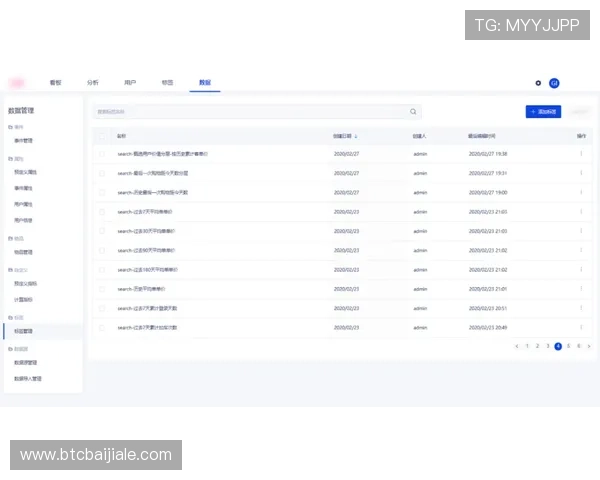Screen dimensions: 600x480
Task: Tick the select-all checkbox in the table header
Action: coord(102,136)
